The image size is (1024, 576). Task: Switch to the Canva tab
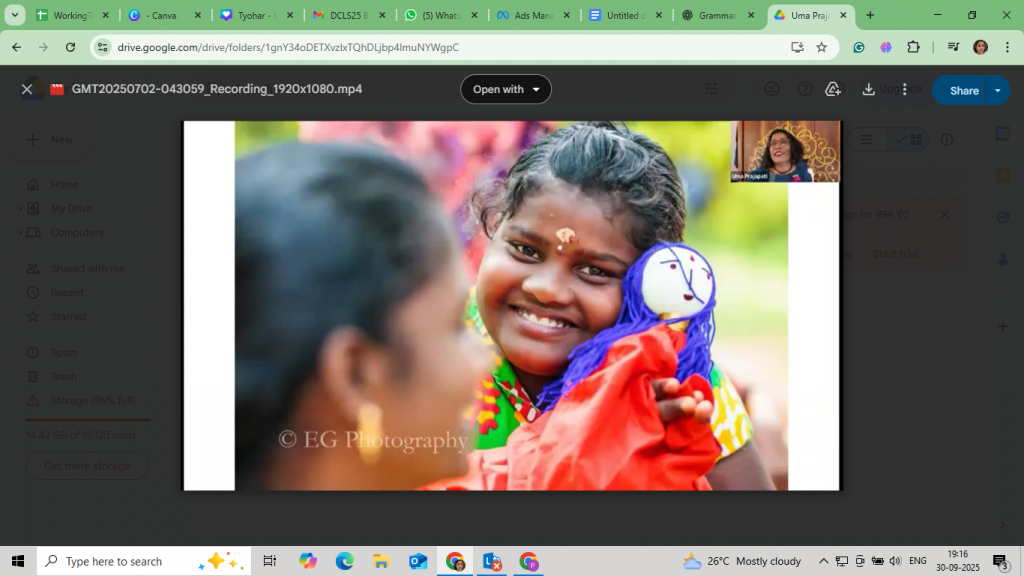click(x=160, y=16)
